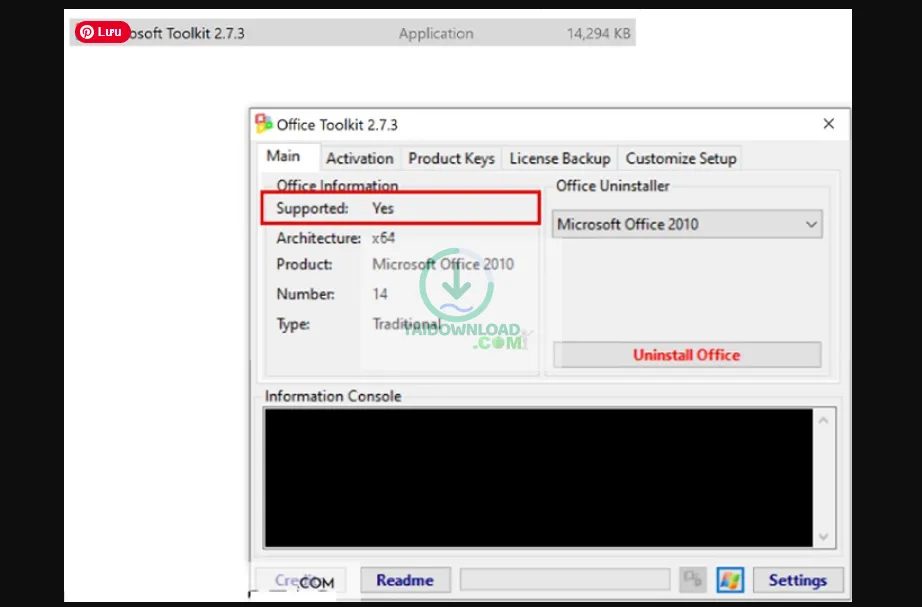Click the Pinterest Lưu save button
The height and width of the screenshot is (607, 922).
point(102,32)
